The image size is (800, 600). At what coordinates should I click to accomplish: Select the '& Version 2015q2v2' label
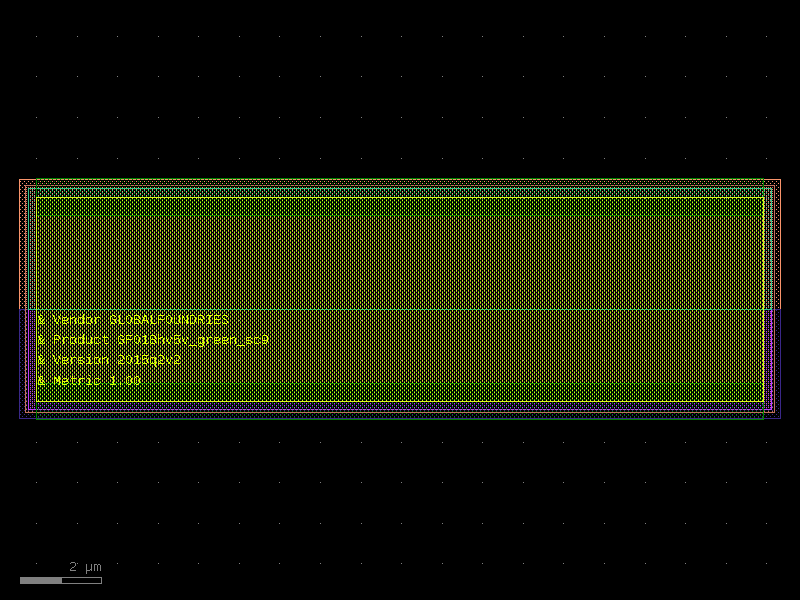(109, 360)
